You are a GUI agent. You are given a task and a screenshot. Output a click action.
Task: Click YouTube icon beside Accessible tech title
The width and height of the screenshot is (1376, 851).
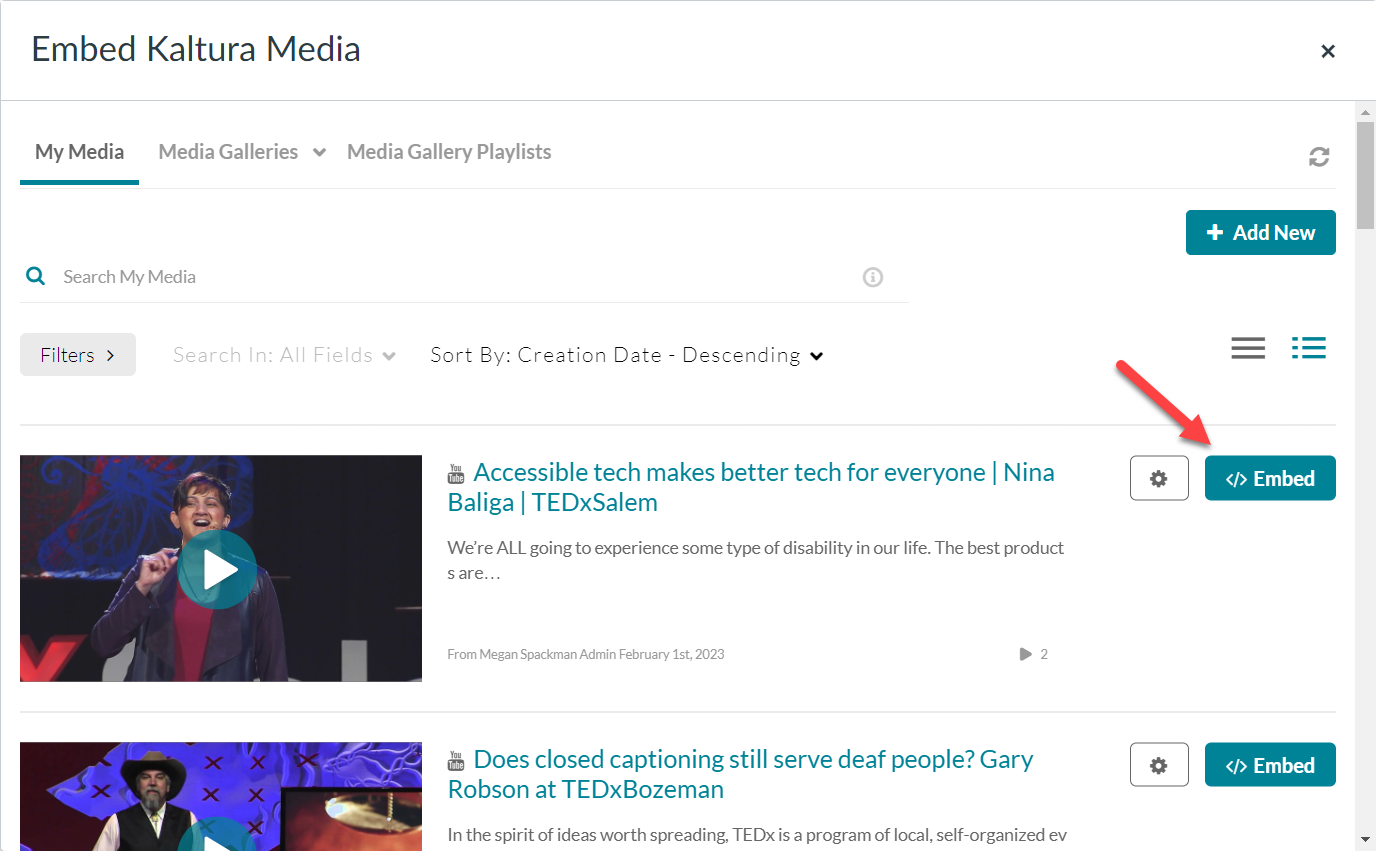click(456, 474)
